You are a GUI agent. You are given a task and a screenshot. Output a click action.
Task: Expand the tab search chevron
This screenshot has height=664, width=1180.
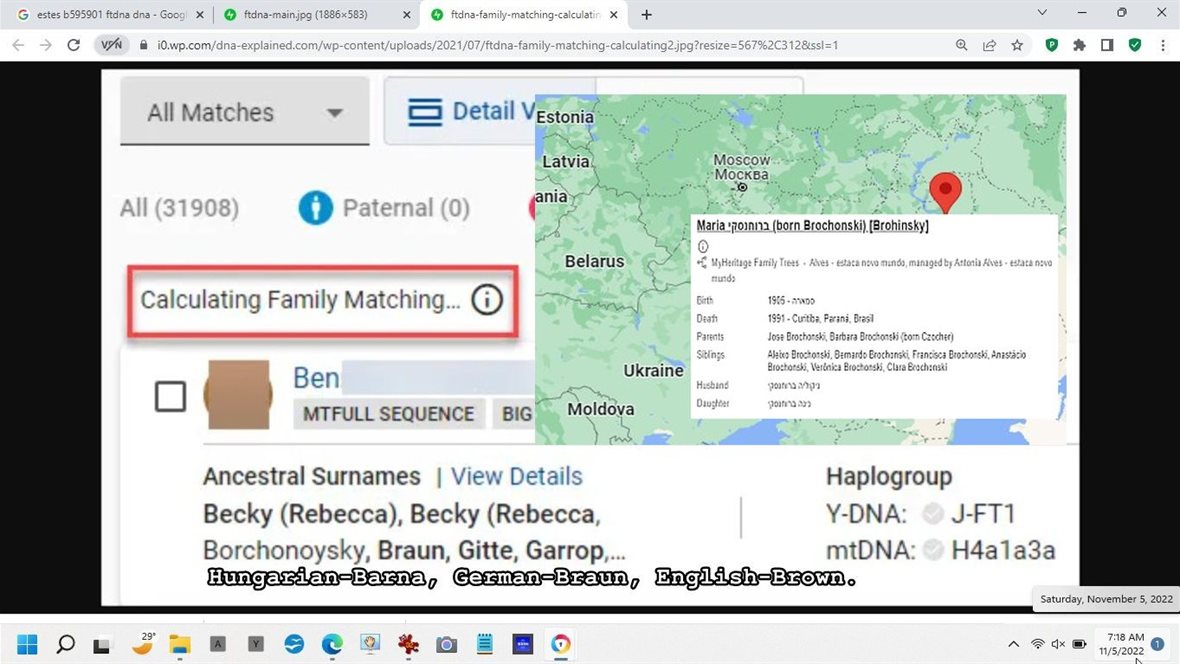(1042, 13)
